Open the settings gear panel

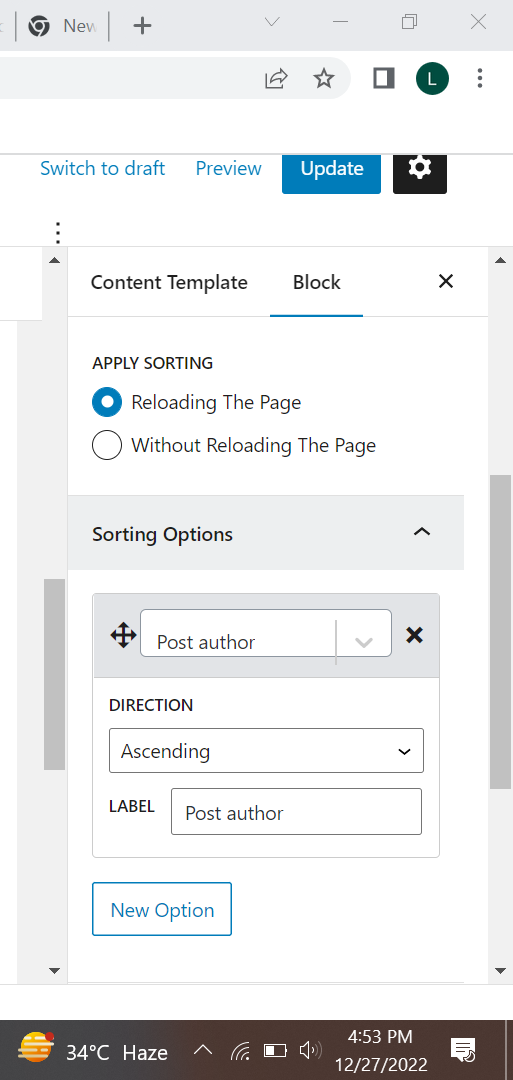coord(419,169)
